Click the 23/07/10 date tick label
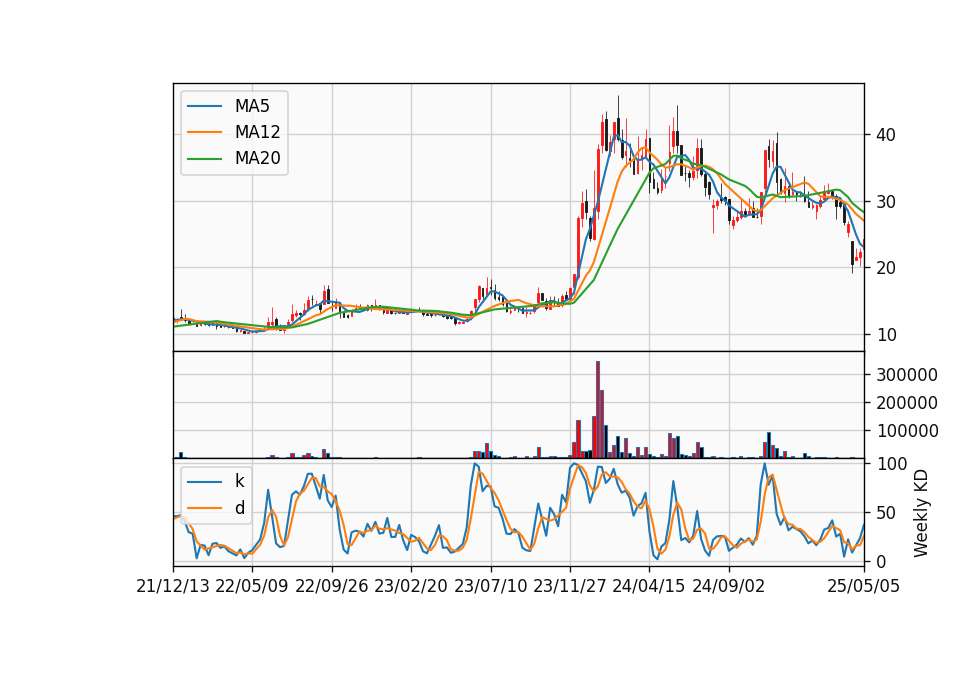This screenshot has width=960, height=690. click(490, 587)
